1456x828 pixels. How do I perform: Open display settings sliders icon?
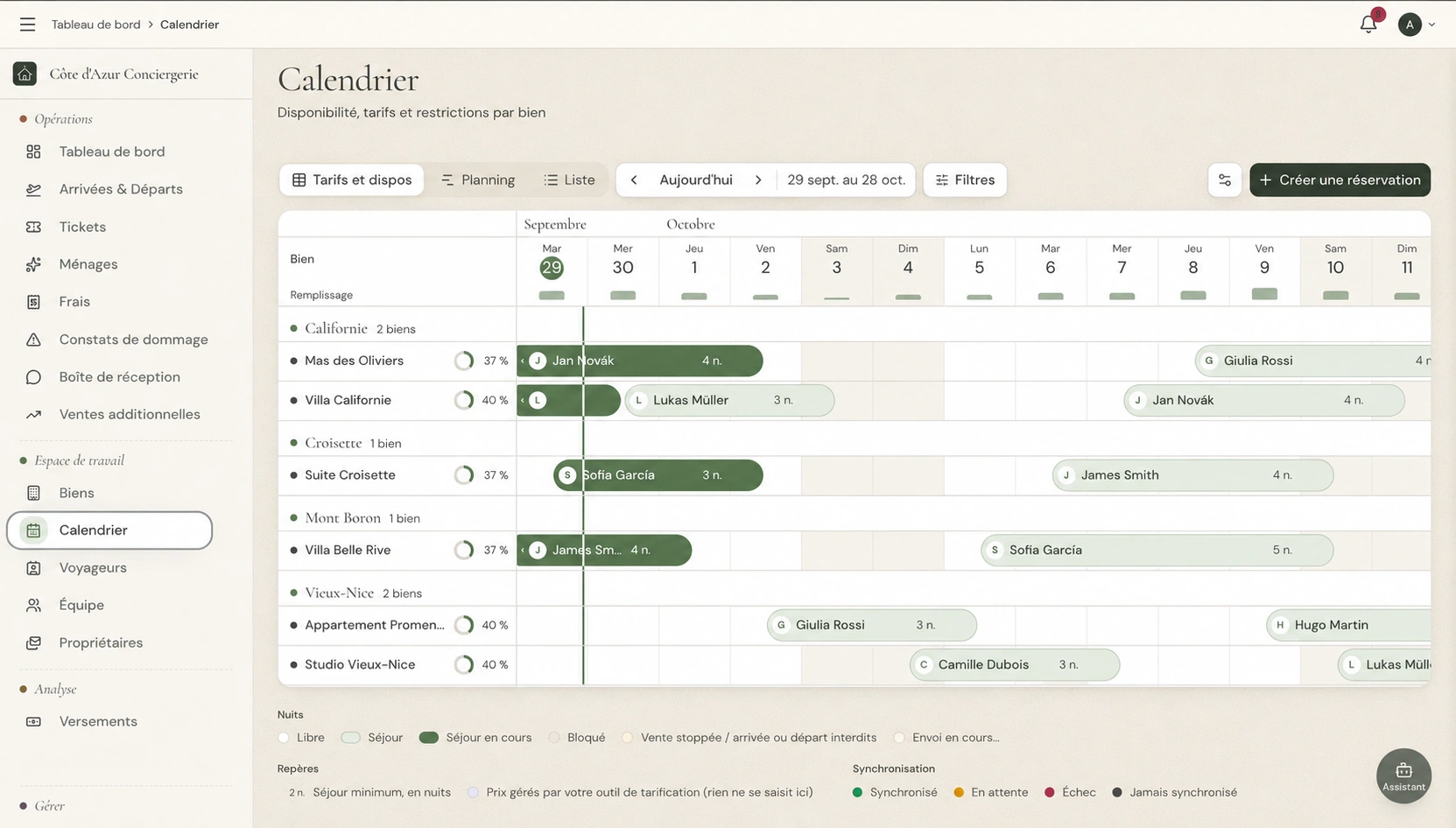pyautogui.click(x=1225, y=180)
